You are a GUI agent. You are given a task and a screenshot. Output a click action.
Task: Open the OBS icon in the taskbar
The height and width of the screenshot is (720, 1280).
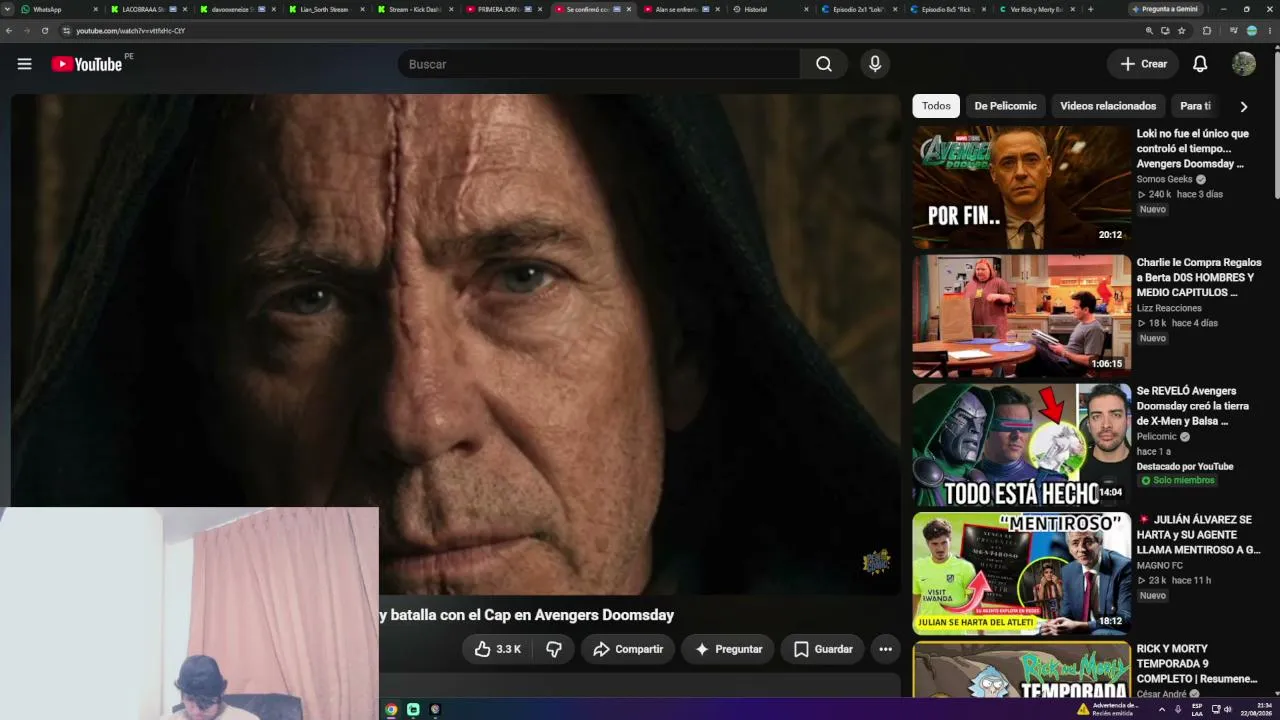435,709
